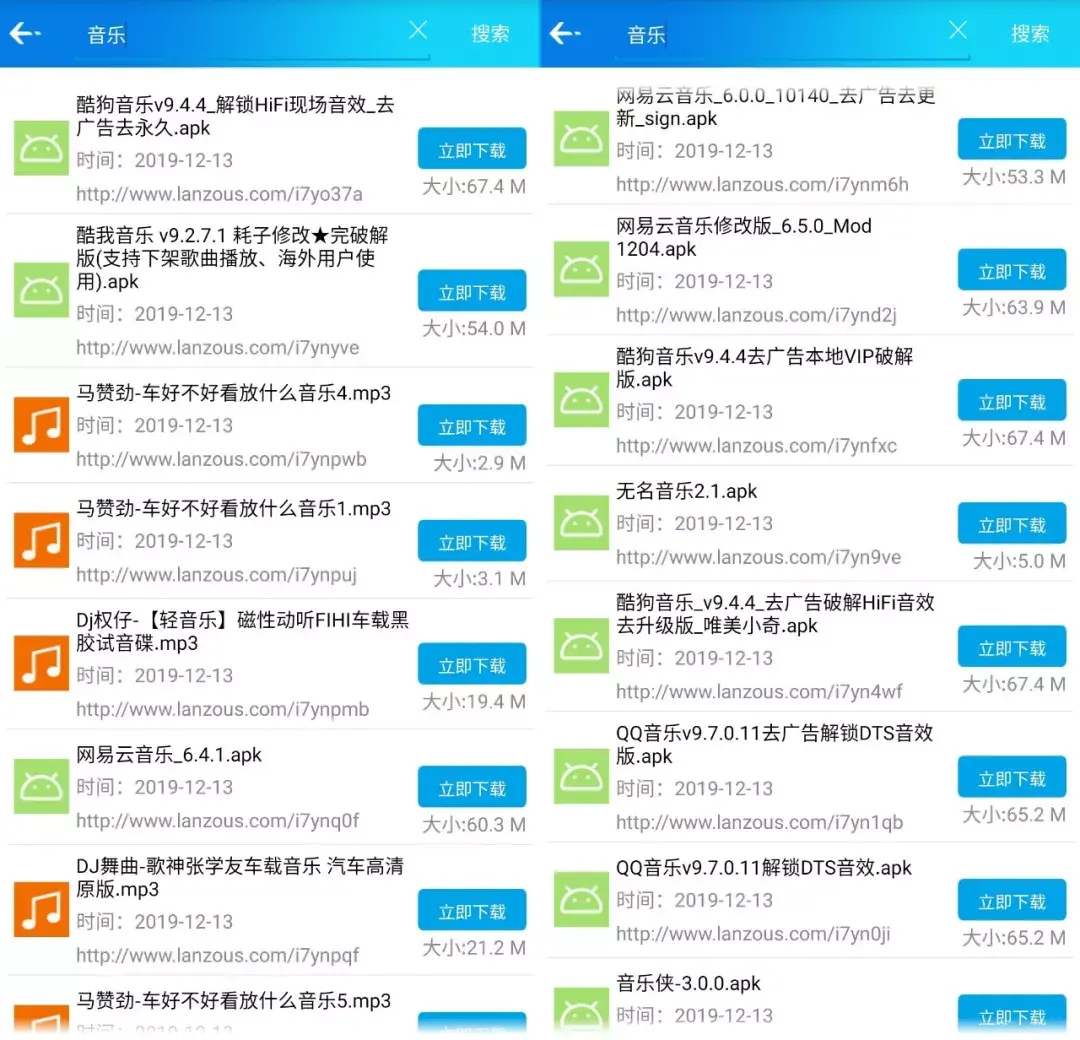Download QQ音乐v9.7.0.11解锁DTS音效.apk
Image resolution: width=1080 pixels, height=1040 pixels.
point(1012,900)
